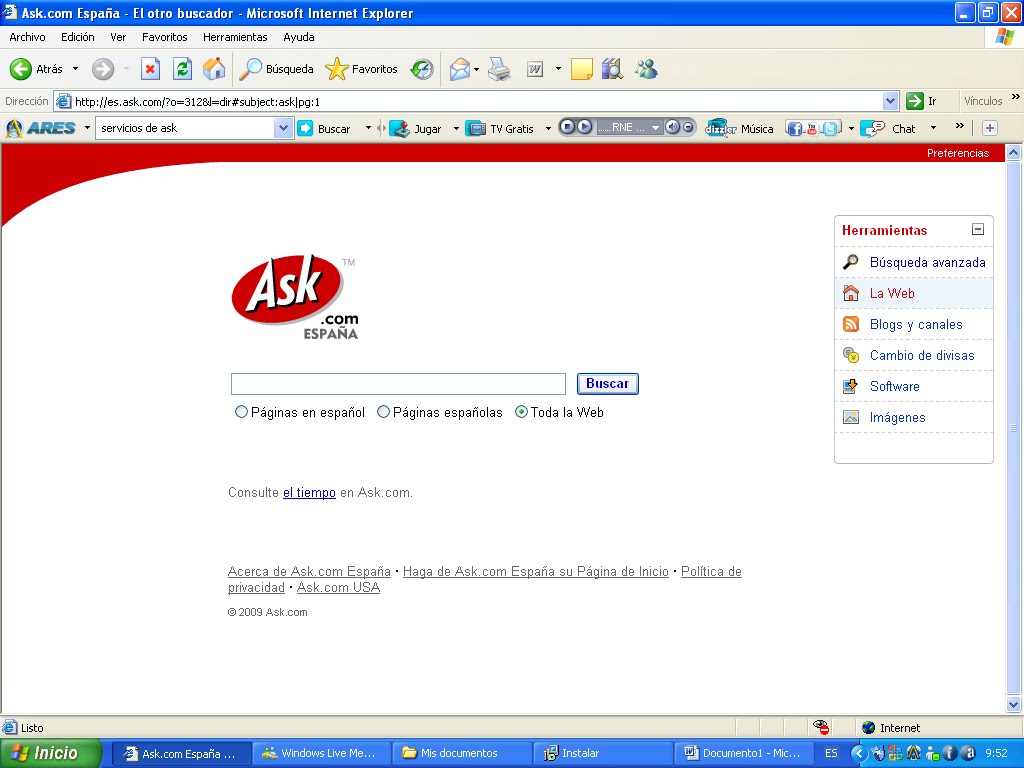Collapse the Herramientas panel
Image resolution: width=1024 pixels, height=768 pixels.
977,230
